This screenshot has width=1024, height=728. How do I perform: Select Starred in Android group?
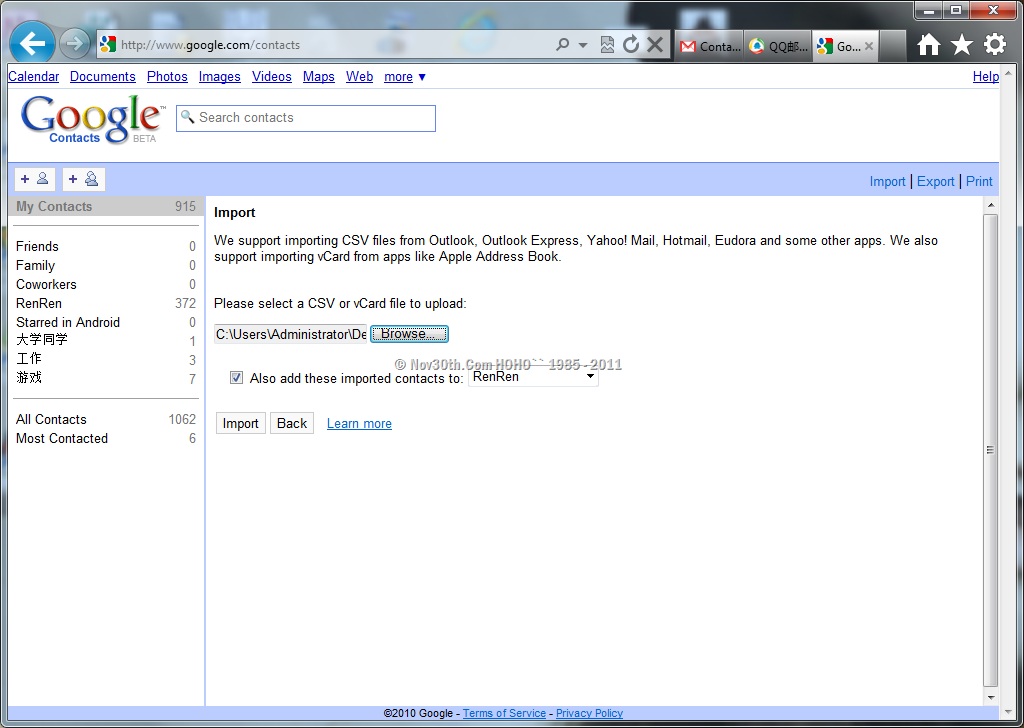[106, 322]
